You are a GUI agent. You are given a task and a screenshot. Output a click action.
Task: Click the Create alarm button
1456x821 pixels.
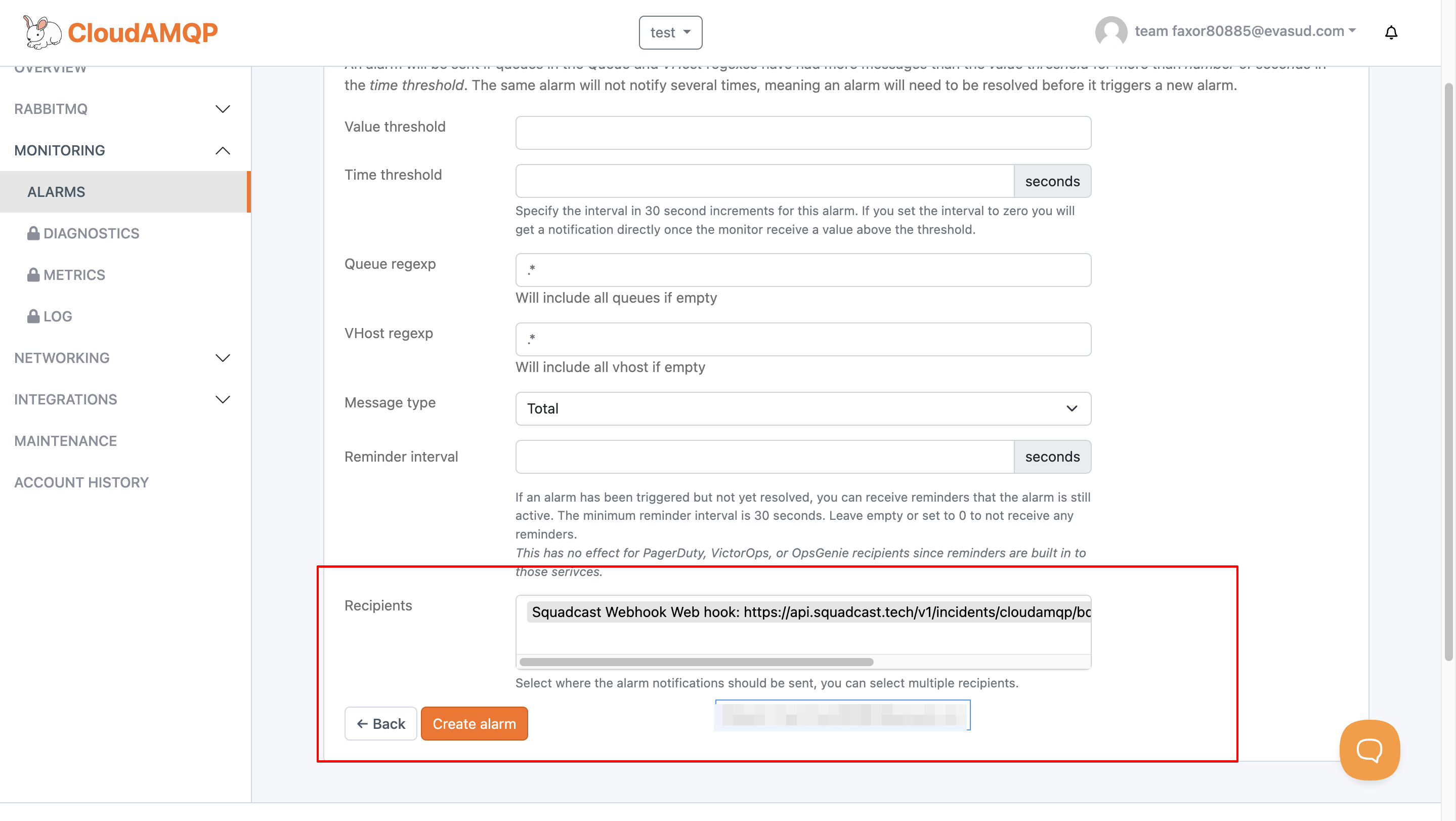474,723
